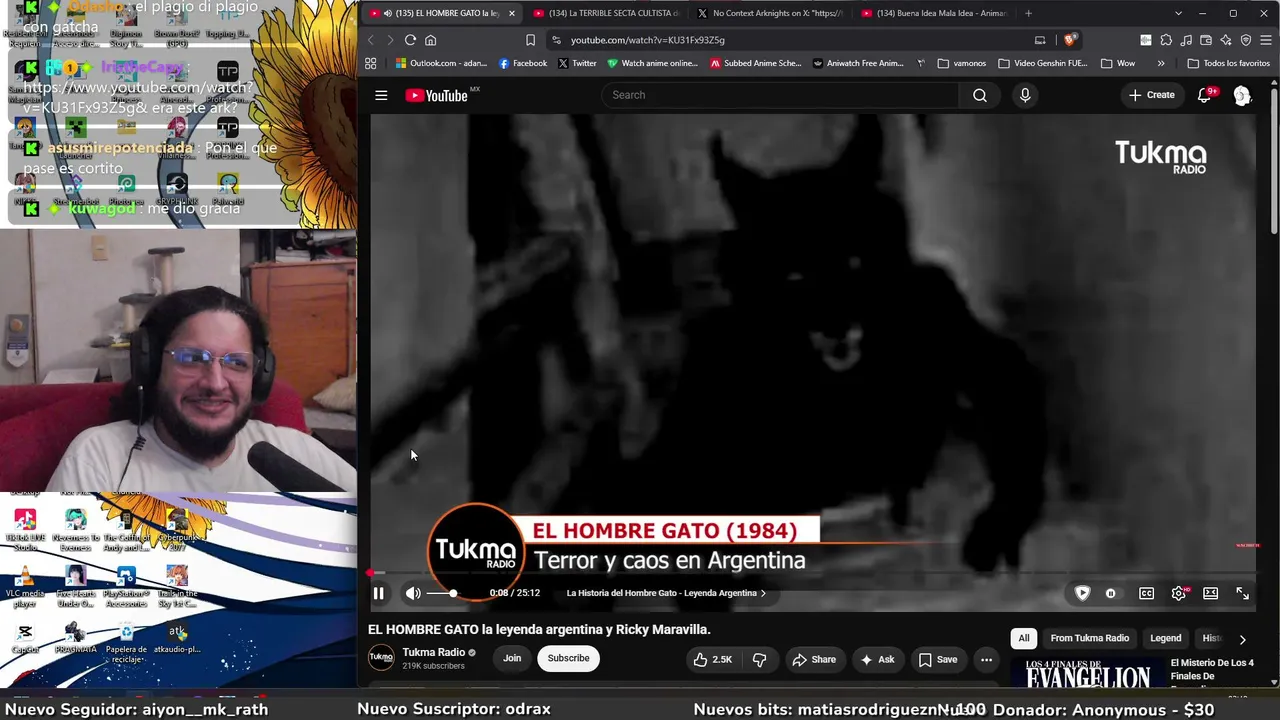This screenshot has height=720, width=1280.
Task: Like the video with thumbs up
Action: point(713,659)
